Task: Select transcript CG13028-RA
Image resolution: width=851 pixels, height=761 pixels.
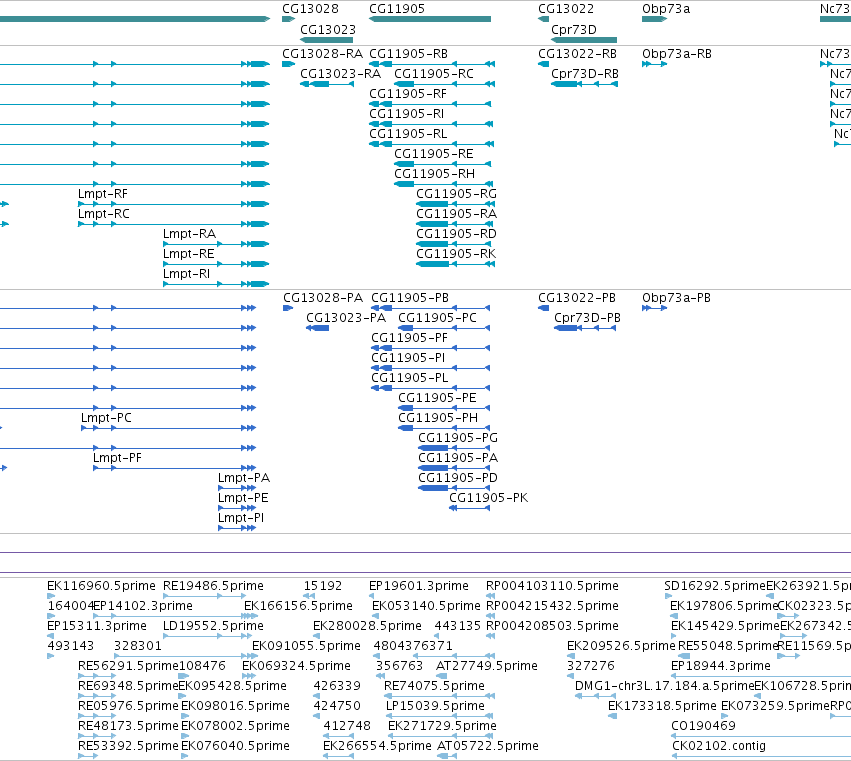Action: click(x=322, y=54)
